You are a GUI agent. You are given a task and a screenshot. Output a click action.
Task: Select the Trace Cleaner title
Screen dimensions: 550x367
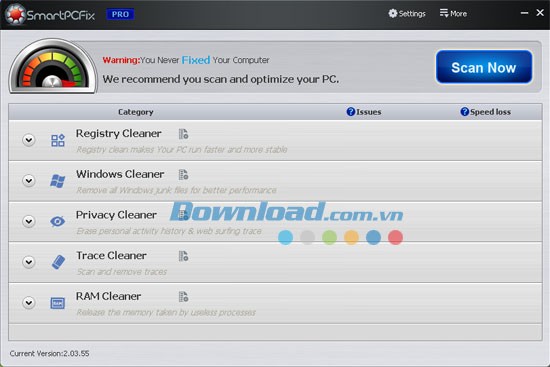(x=111, y=255)
